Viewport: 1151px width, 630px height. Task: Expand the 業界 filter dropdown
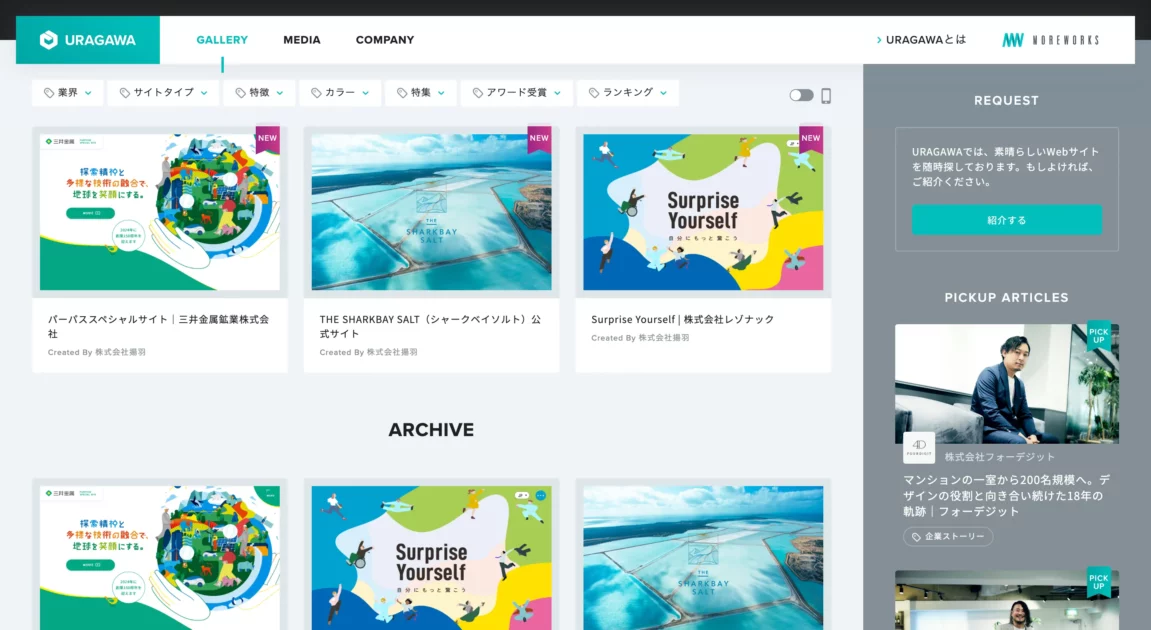(x=68, y=93)
